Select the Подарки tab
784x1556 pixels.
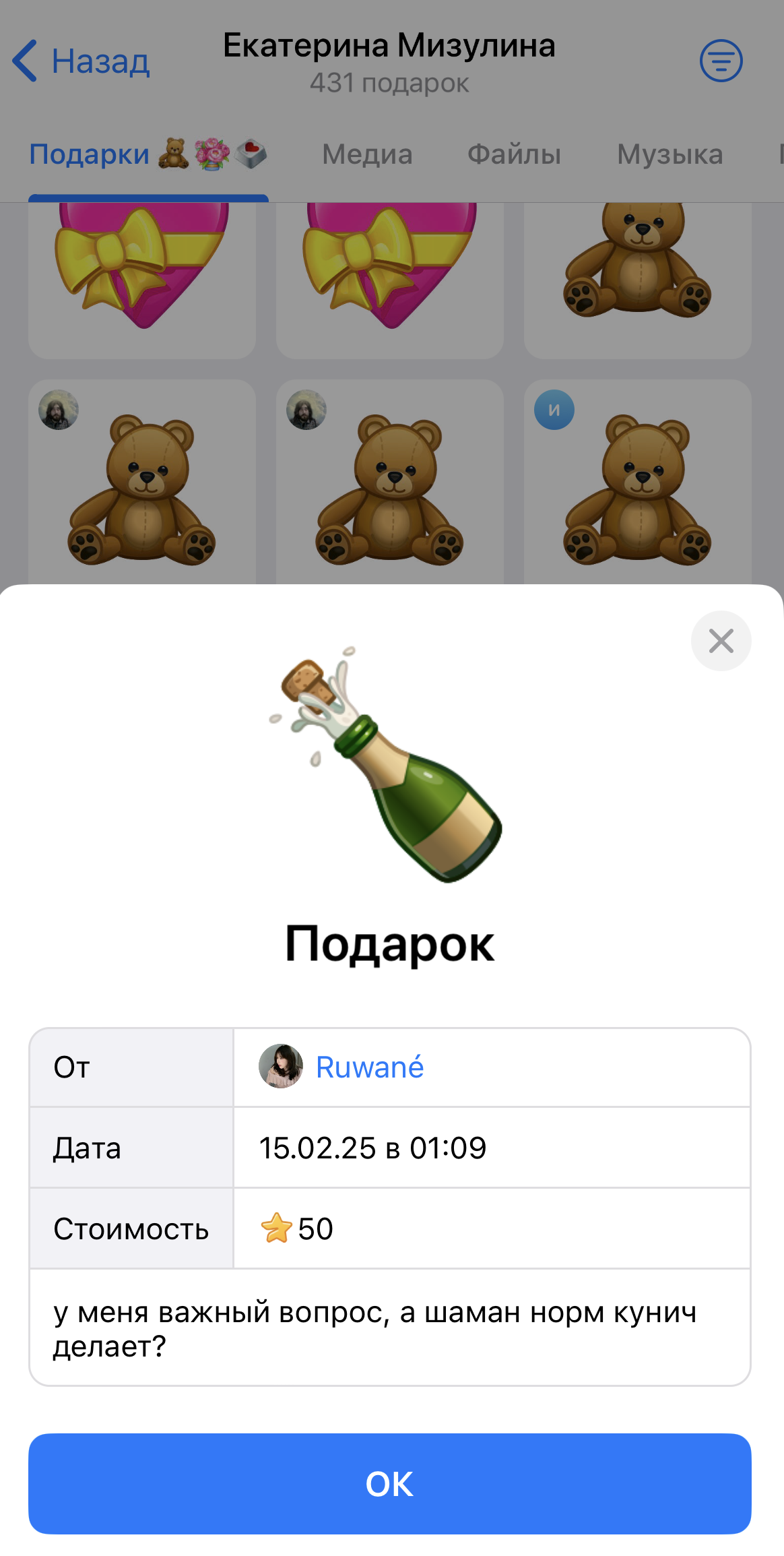(148, 154)
